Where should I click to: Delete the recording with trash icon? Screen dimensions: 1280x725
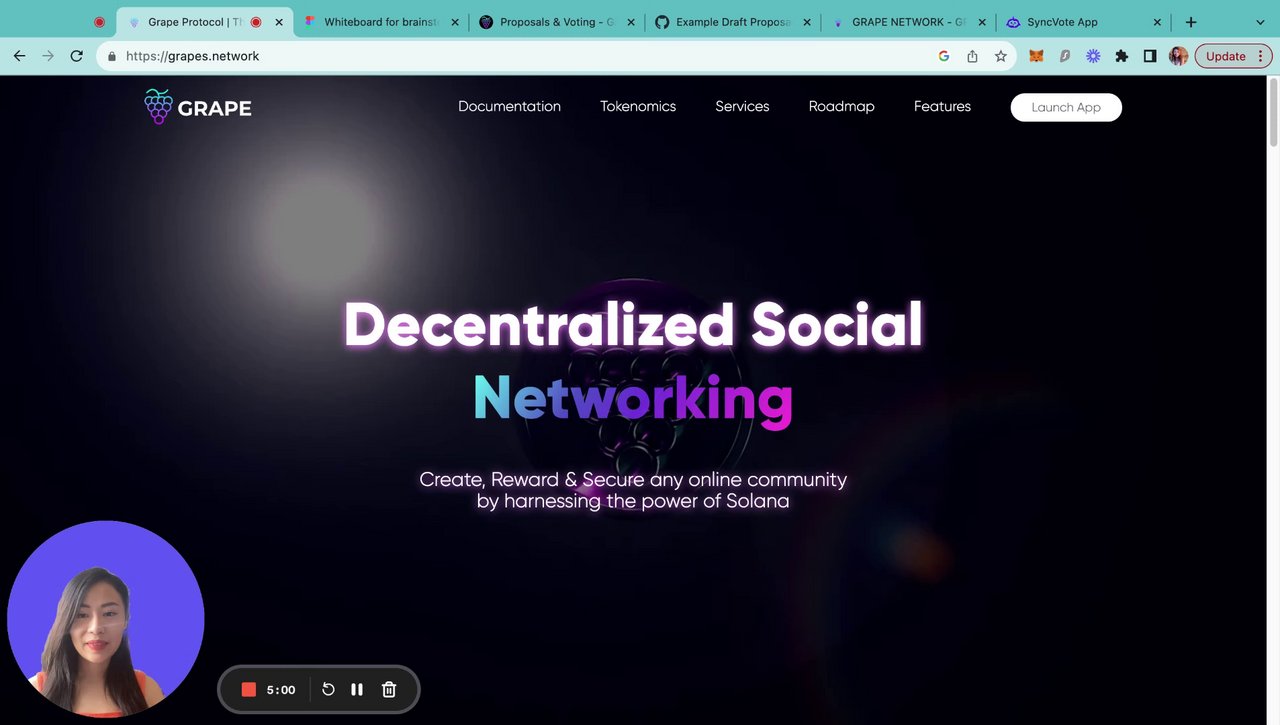click(x=389, y=689)
